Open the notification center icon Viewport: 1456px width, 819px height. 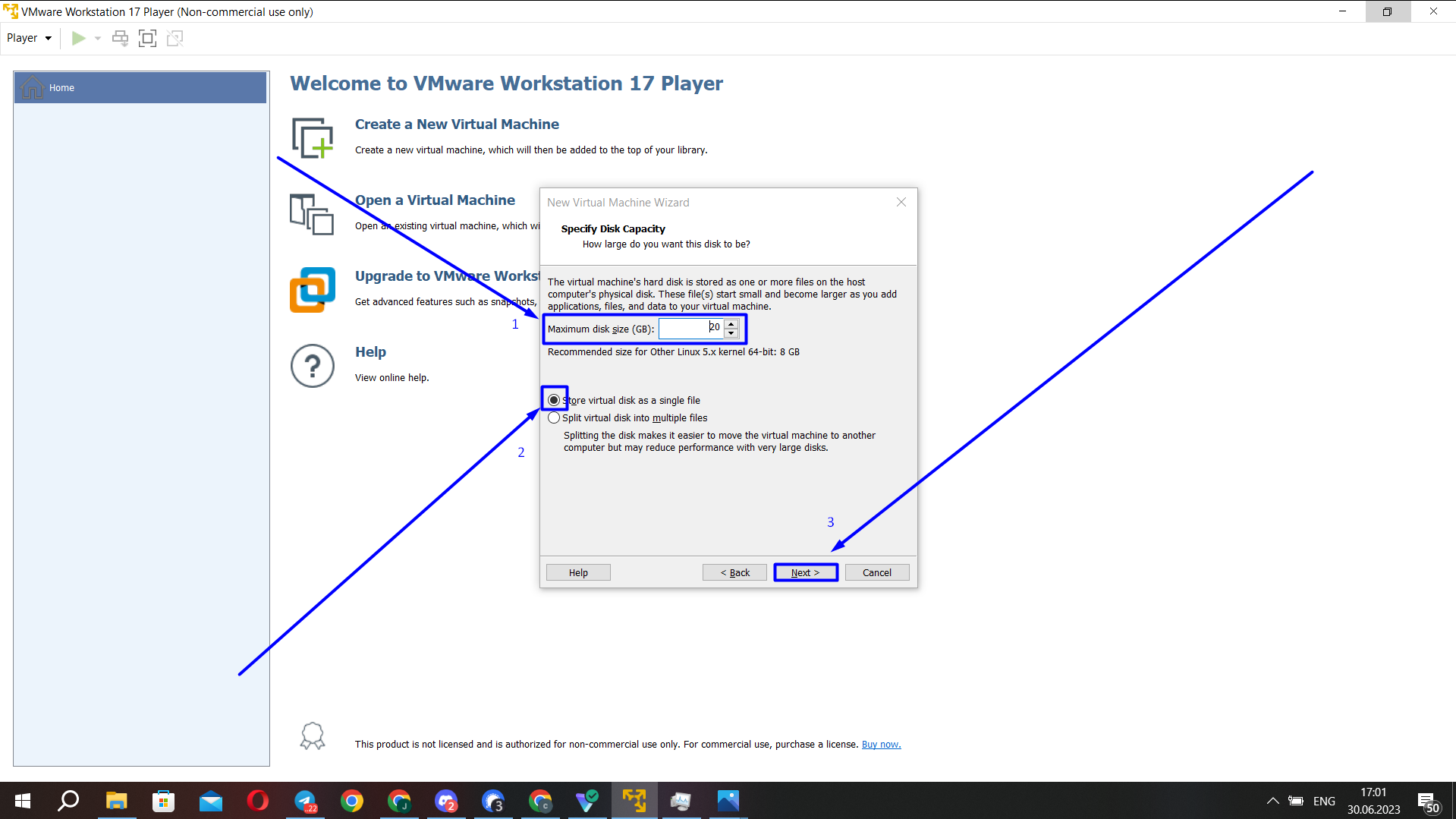click(1428, 802)
